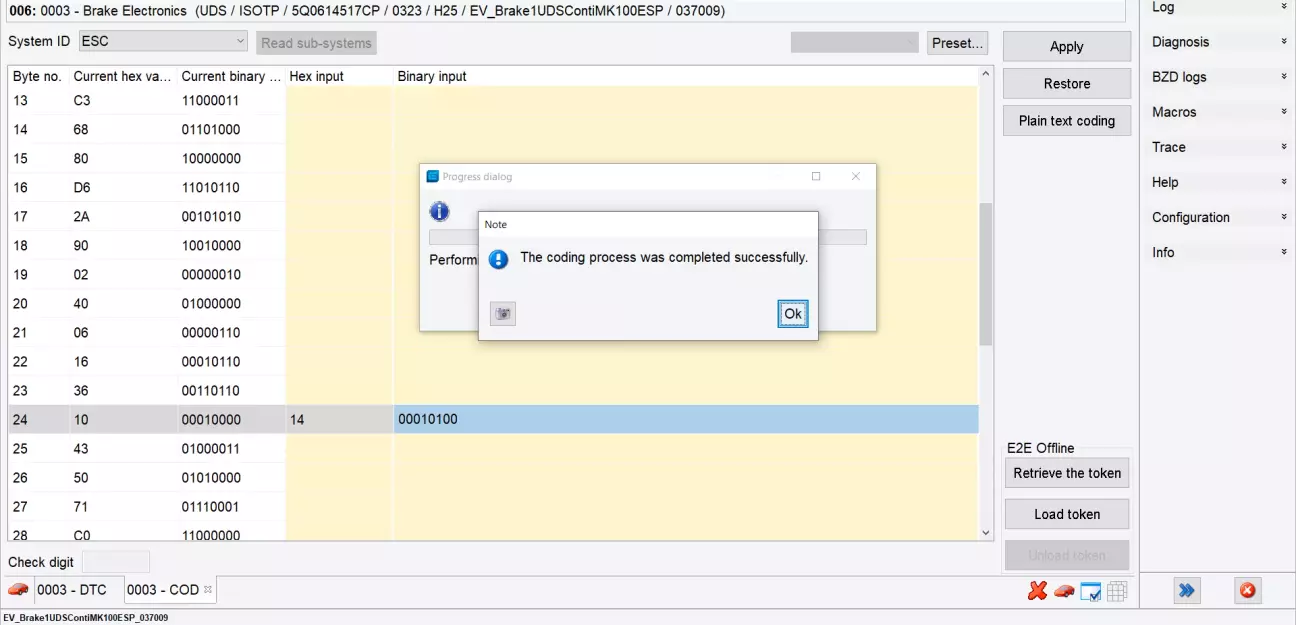The width and height of the screenshot is (1296, 625).
Task: Click the Plain text coding button
Action: 1066,121
